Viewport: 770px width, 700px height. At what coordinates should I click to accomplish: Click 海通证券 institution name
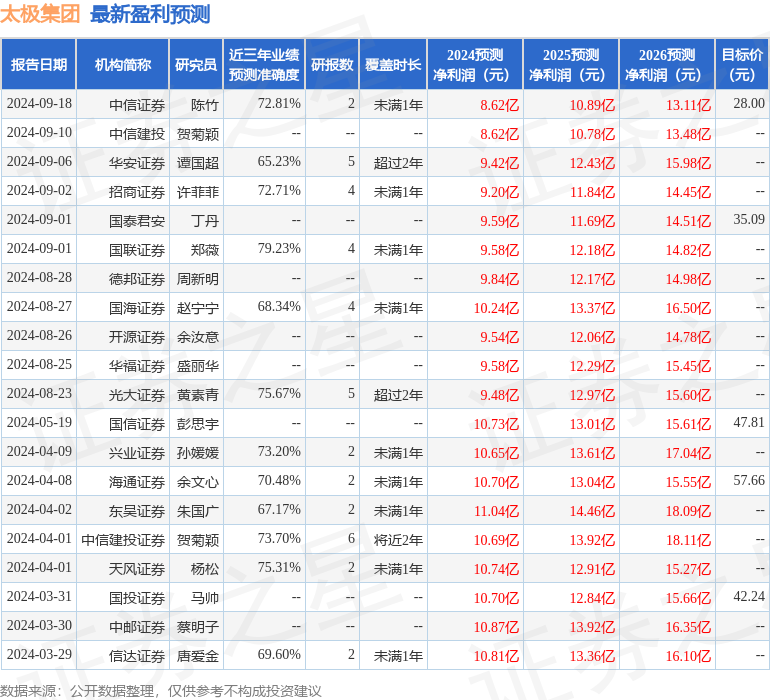[x=137, y=482]
